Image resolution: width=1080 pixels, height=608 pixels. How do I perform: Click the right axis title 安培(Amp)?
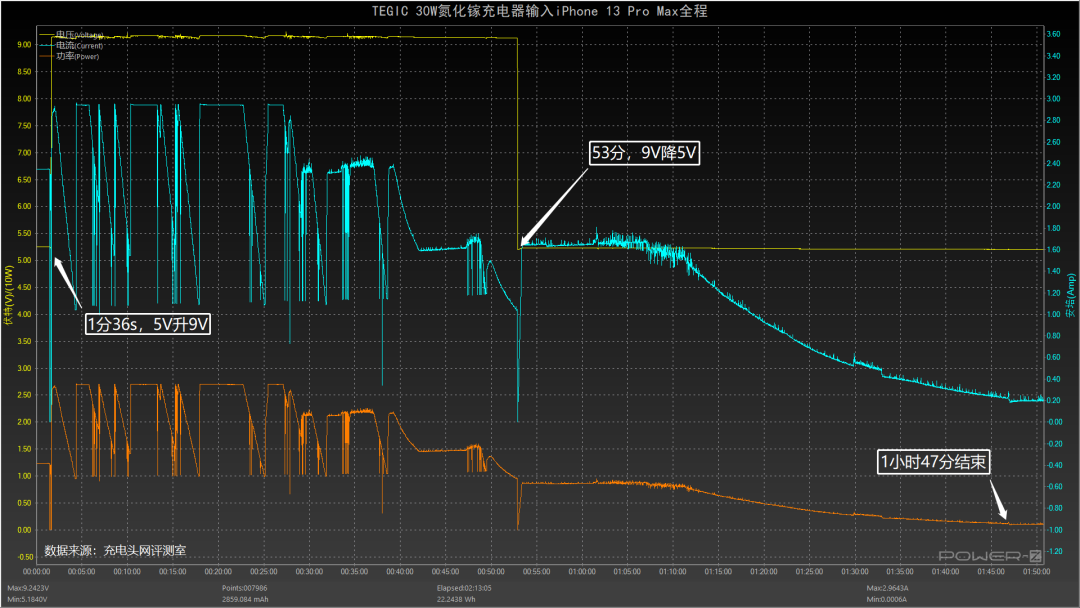pos(1070,295)
